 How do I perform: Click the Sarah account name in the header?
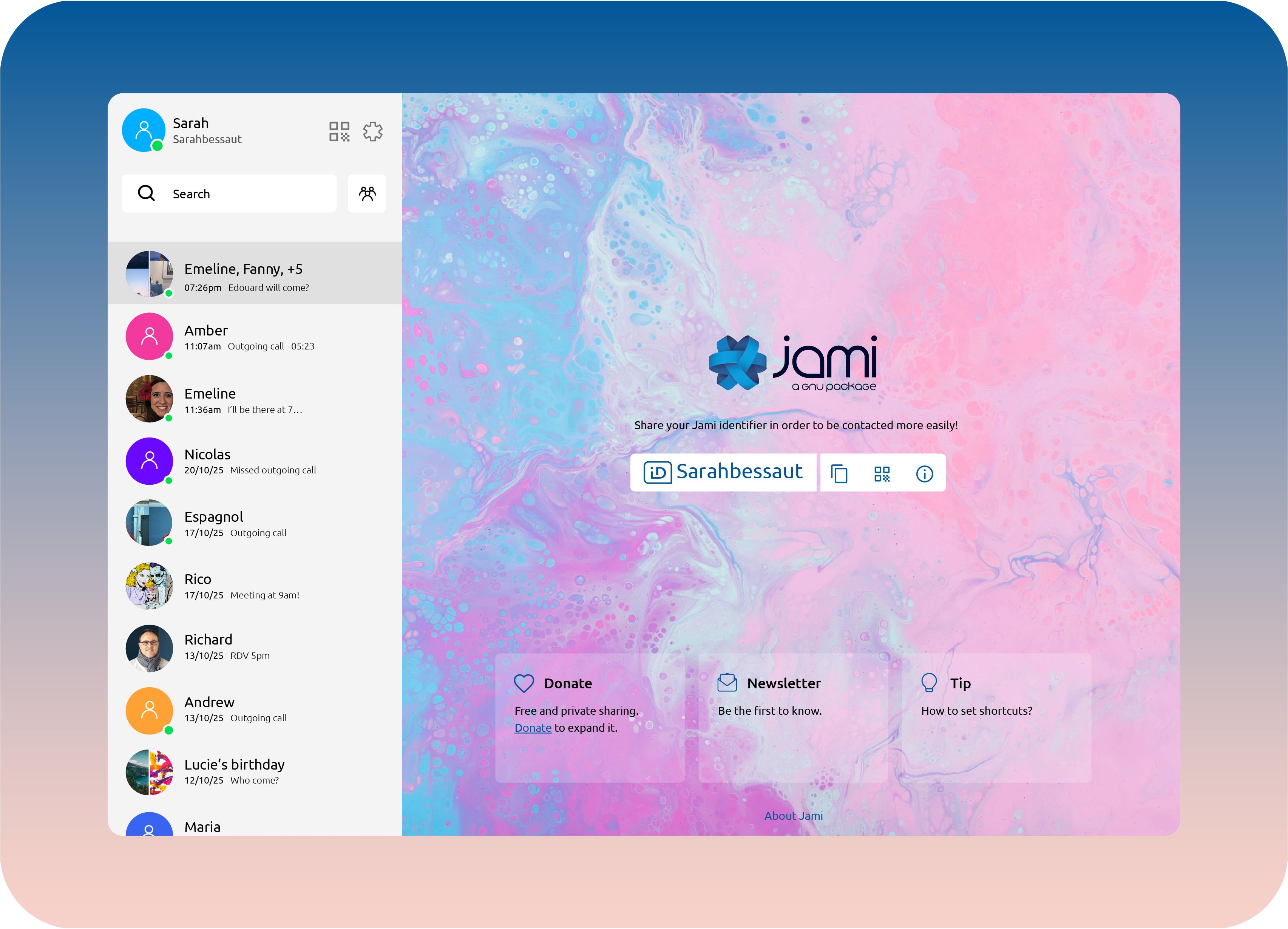(191, 123)
